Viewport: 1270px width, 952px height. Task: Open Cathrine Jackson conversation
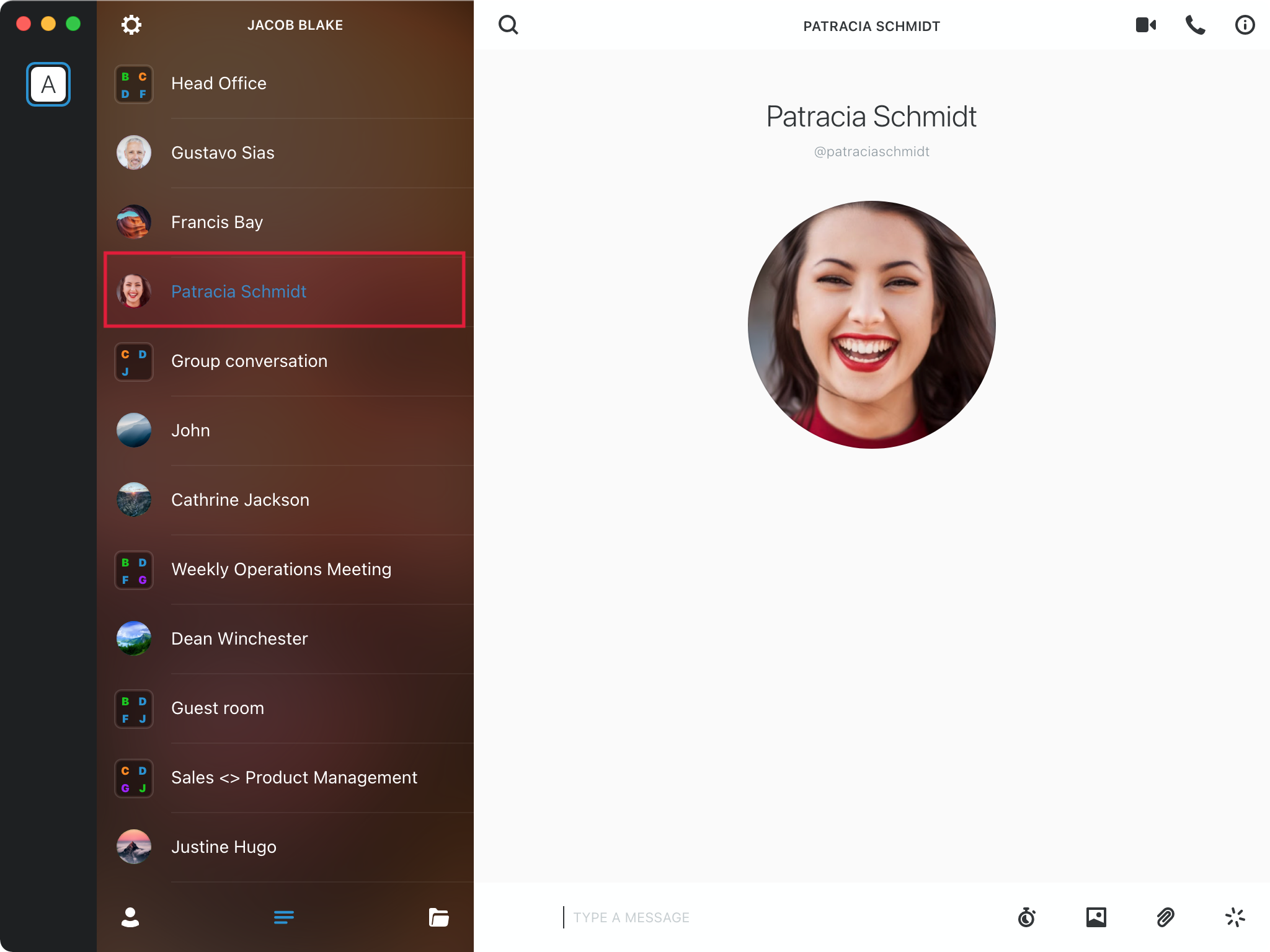pos(285,500)
